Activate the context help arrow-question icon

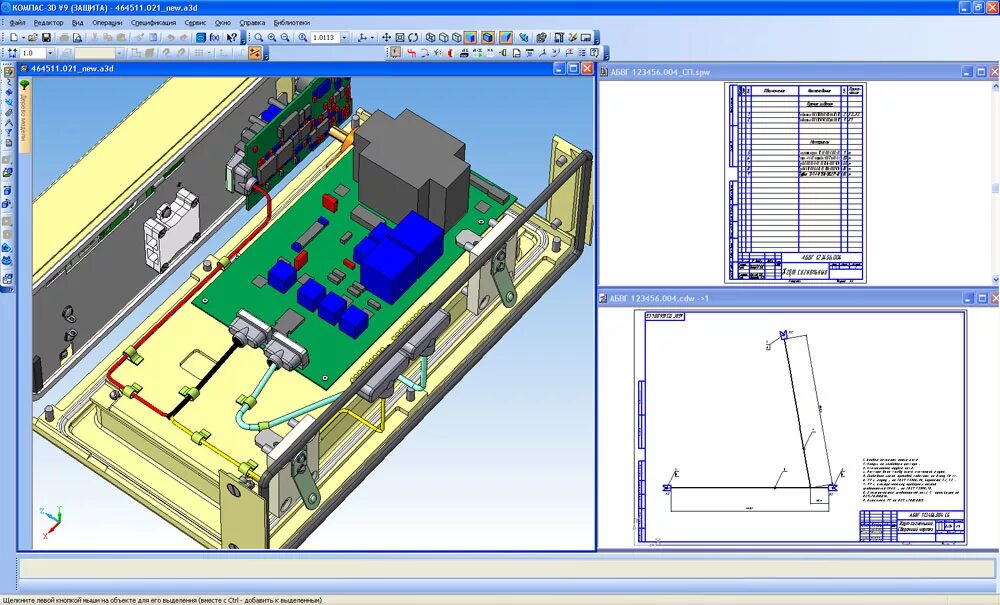(232, 38)
